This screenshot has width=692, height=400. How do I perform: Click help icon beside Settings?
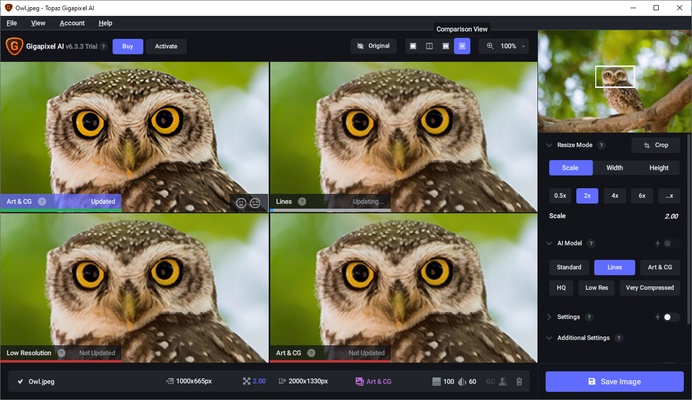coord(589,317)
